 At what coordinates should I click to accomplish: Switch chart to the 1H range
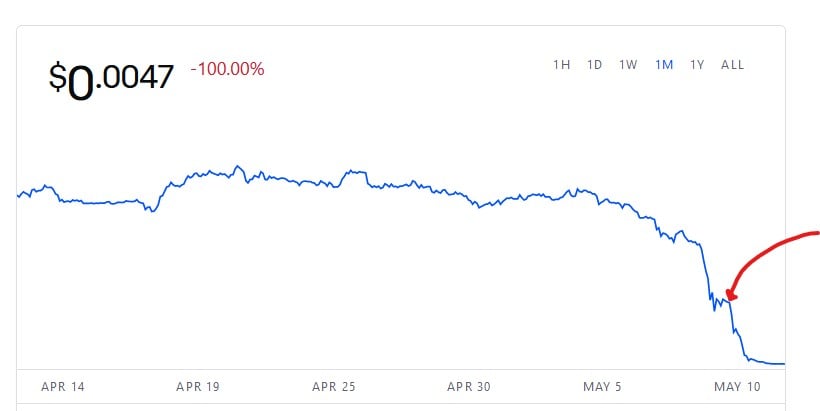coord(562,65)
